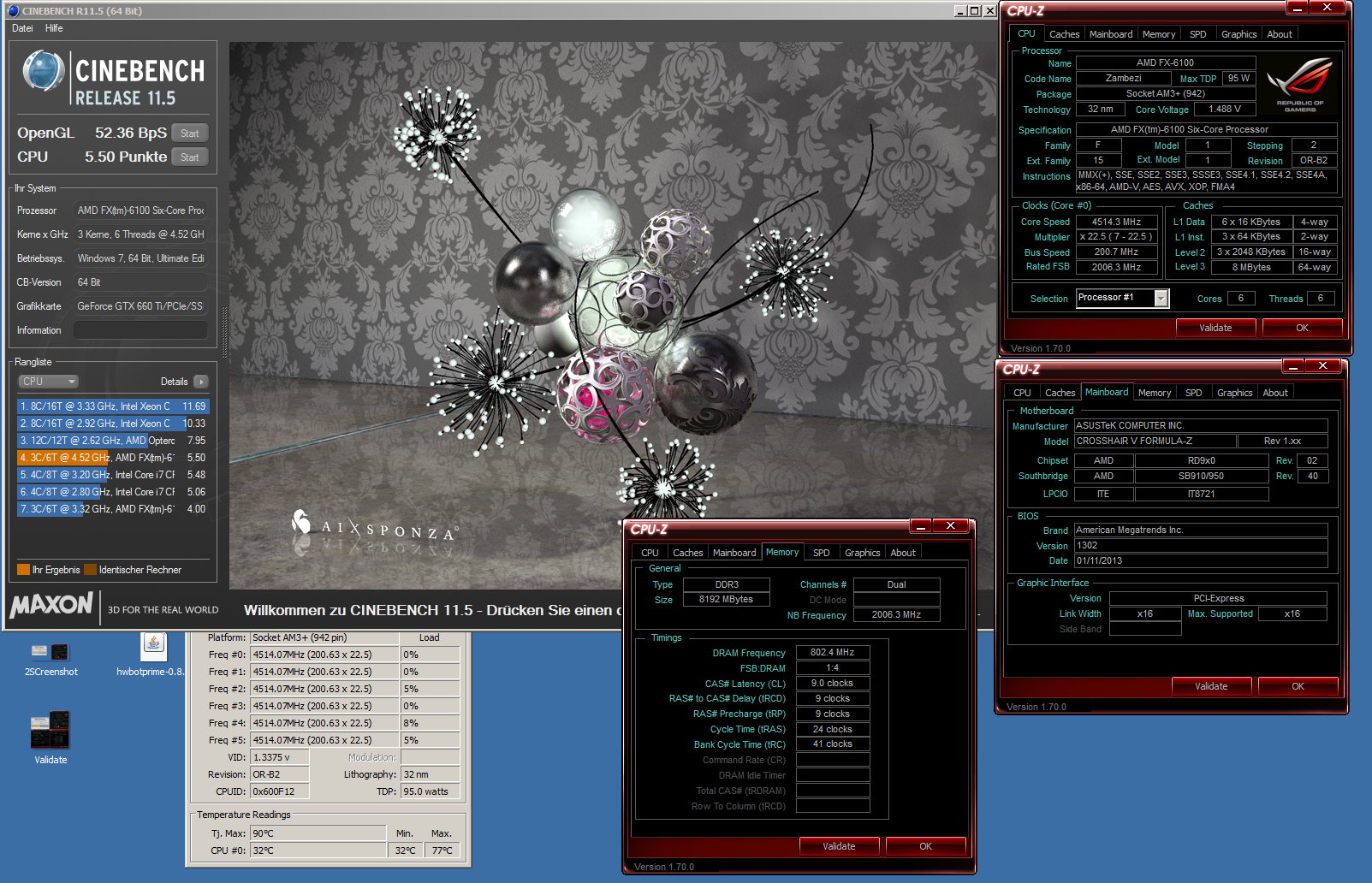Viewport: 1372px width, 883px height.
Task: Click the CPU #0 temperature value 32°C
Action: tap(318, 850)
